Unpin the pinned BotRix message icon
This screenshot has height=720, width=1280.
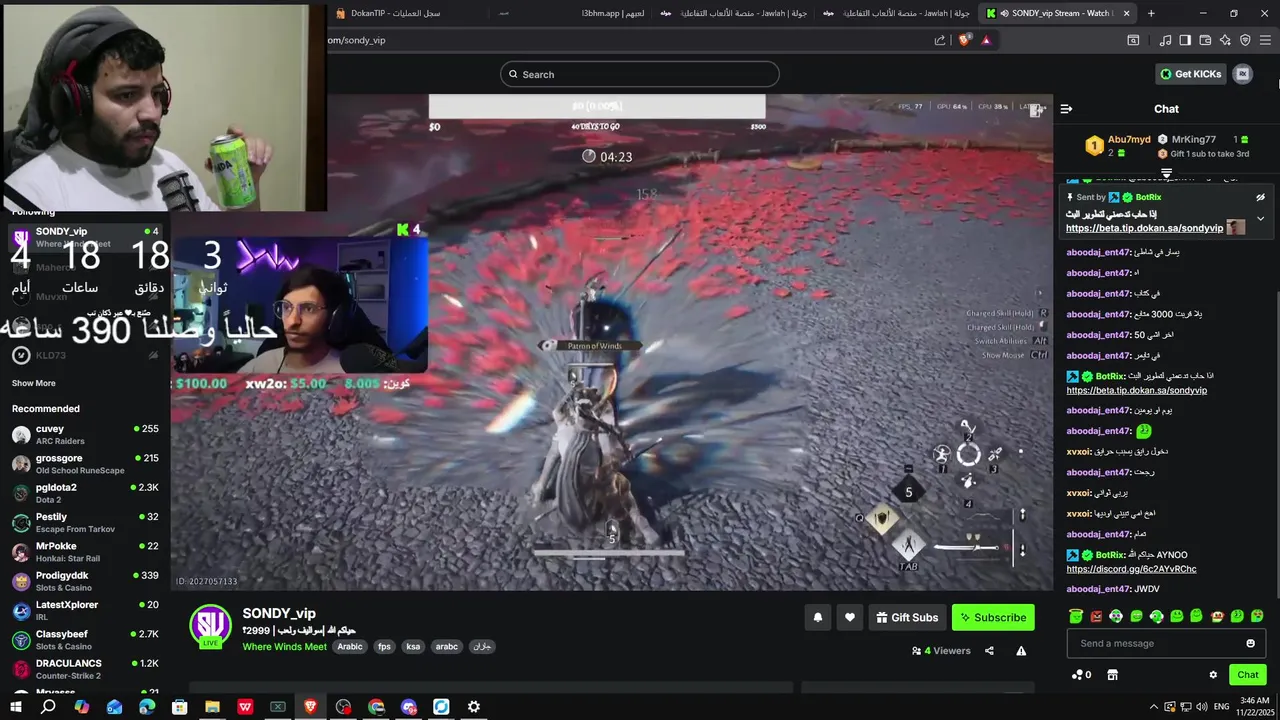(1260, 197)
